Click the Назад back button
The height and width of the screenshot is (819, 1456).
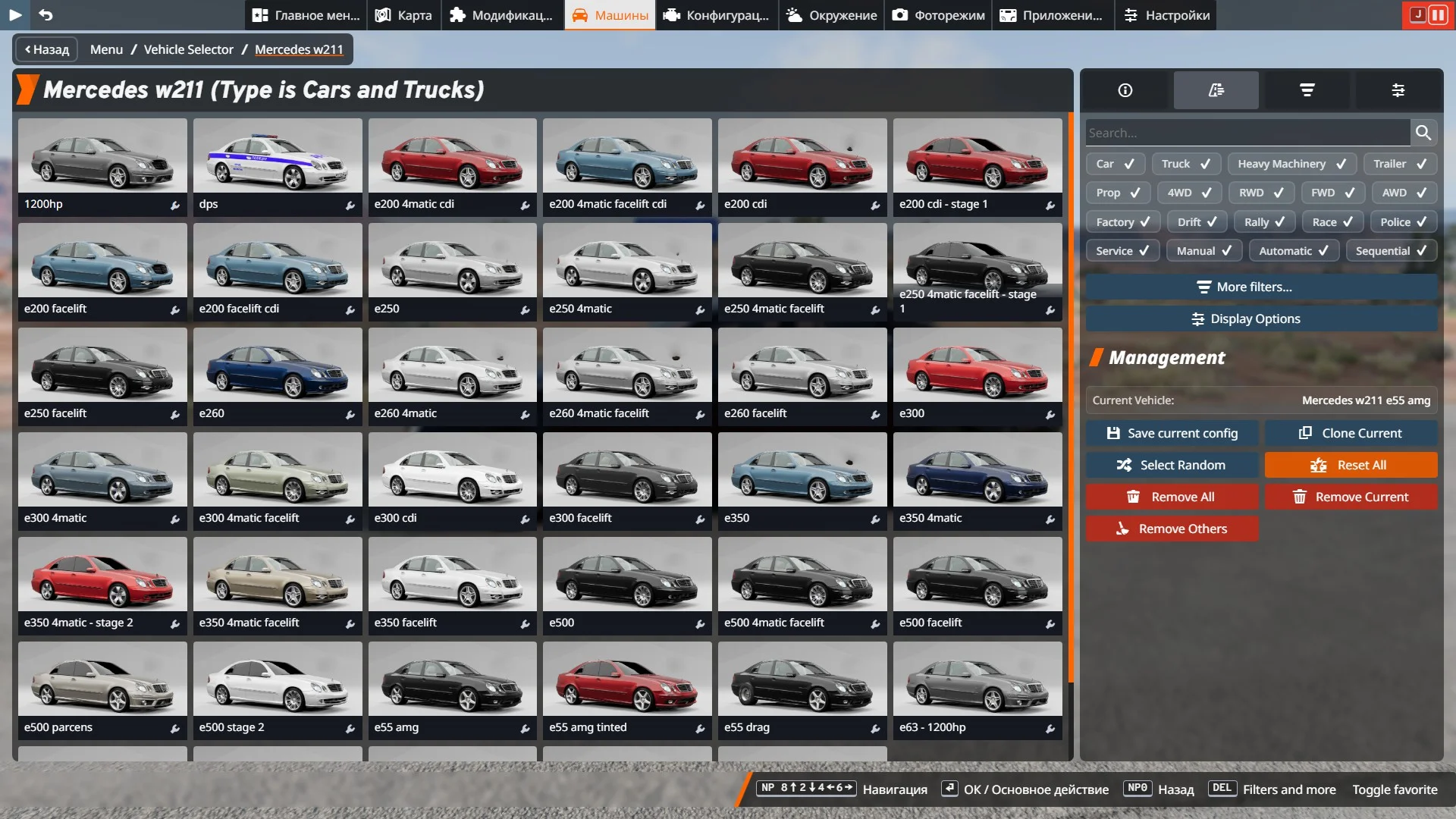[47, 49]
